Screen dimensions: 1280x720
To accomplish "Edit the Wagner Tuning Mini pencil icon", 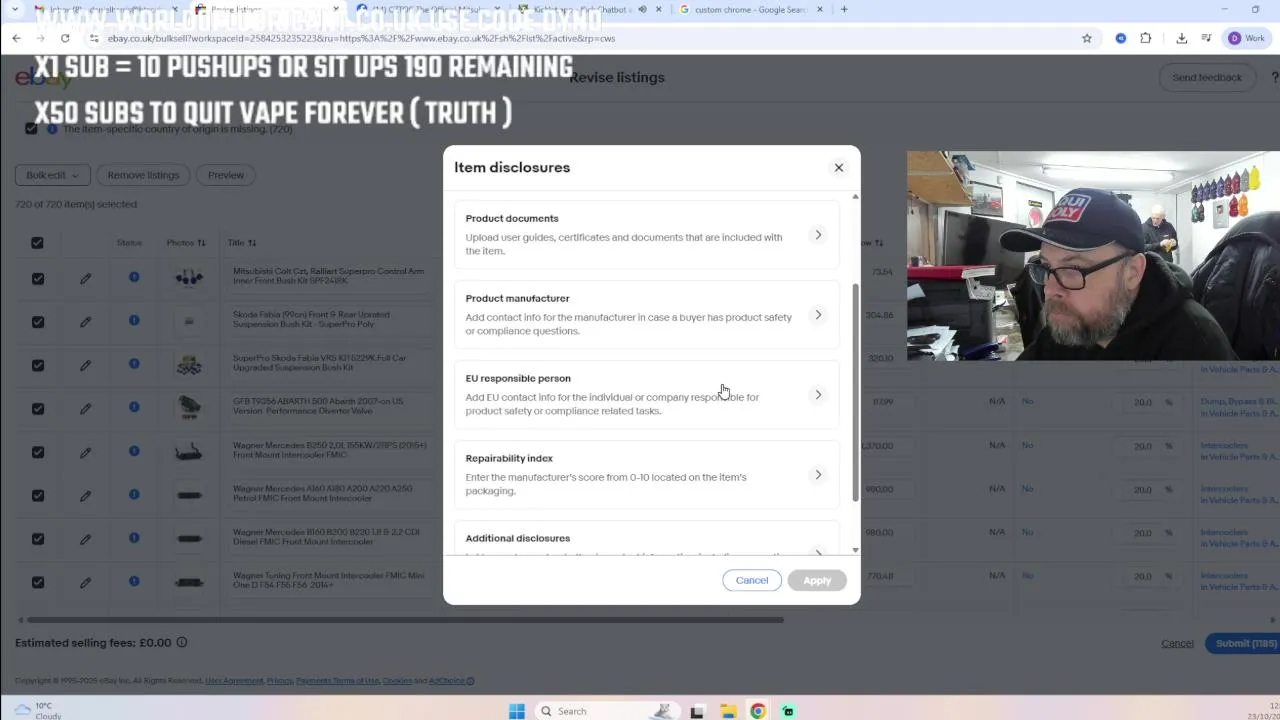I will pyautogui.click(x=85, y=582).
